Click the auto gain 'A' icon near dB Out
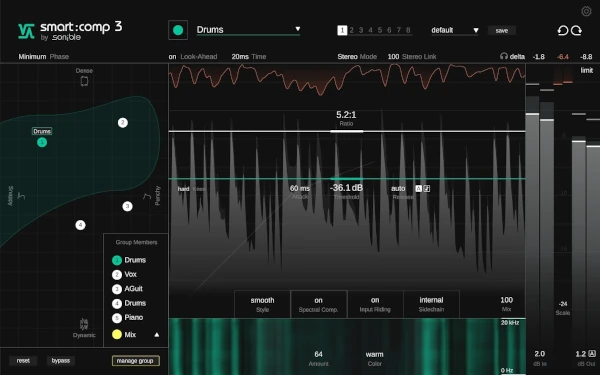 pos(592,353)
